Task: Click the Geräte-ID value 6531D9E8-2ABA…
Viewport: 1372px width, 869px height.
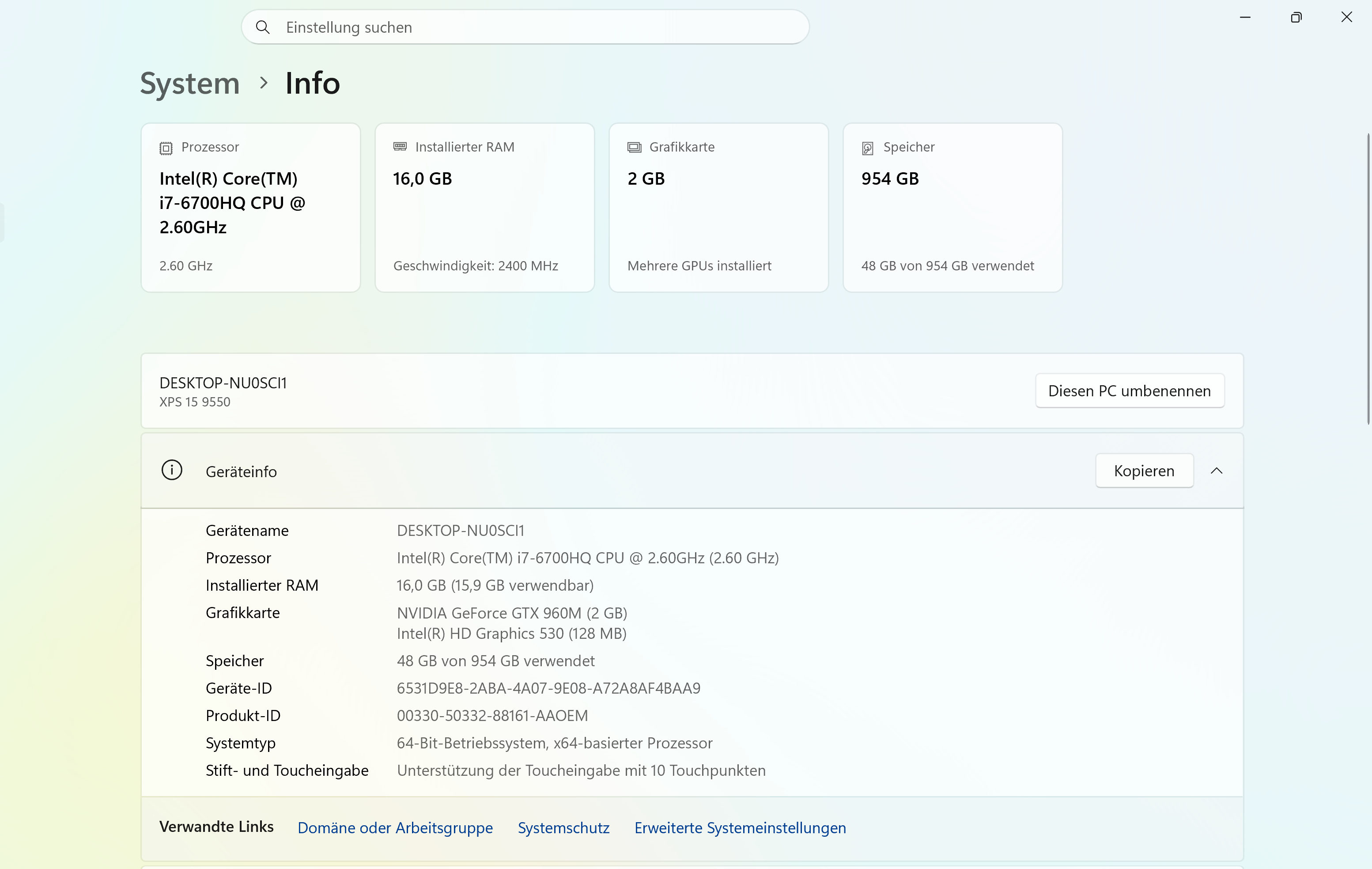Action: (x=549, y=688)
